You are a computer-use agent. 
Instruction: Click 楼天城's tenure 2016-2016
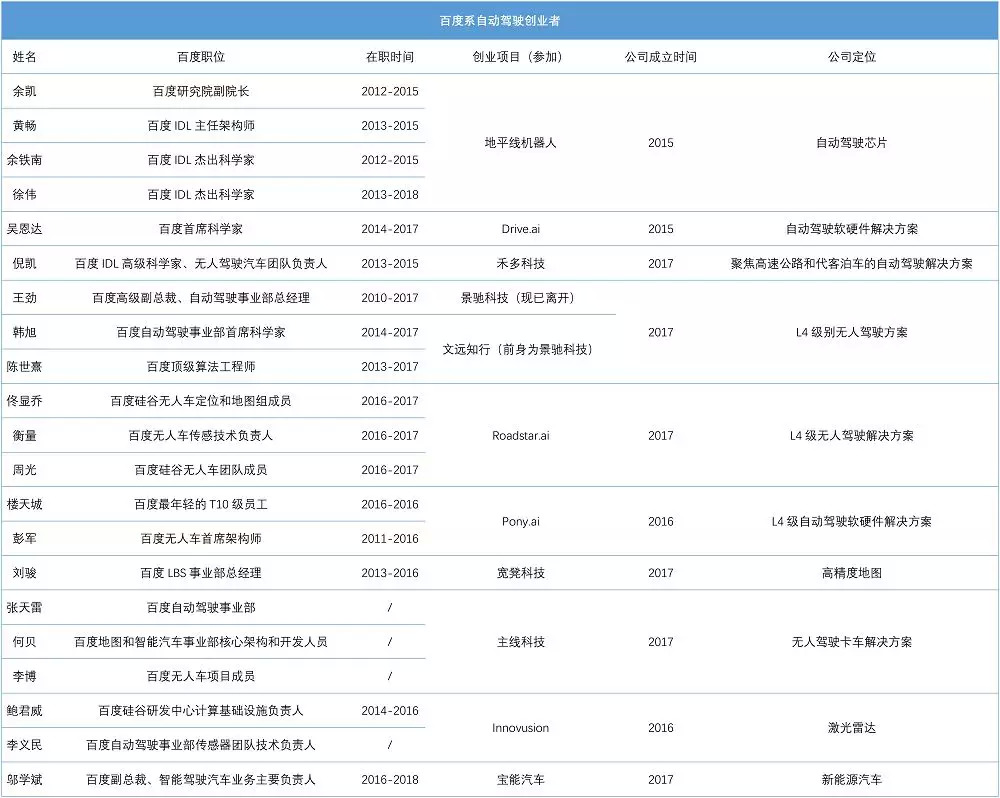click(x=390, y=505)
